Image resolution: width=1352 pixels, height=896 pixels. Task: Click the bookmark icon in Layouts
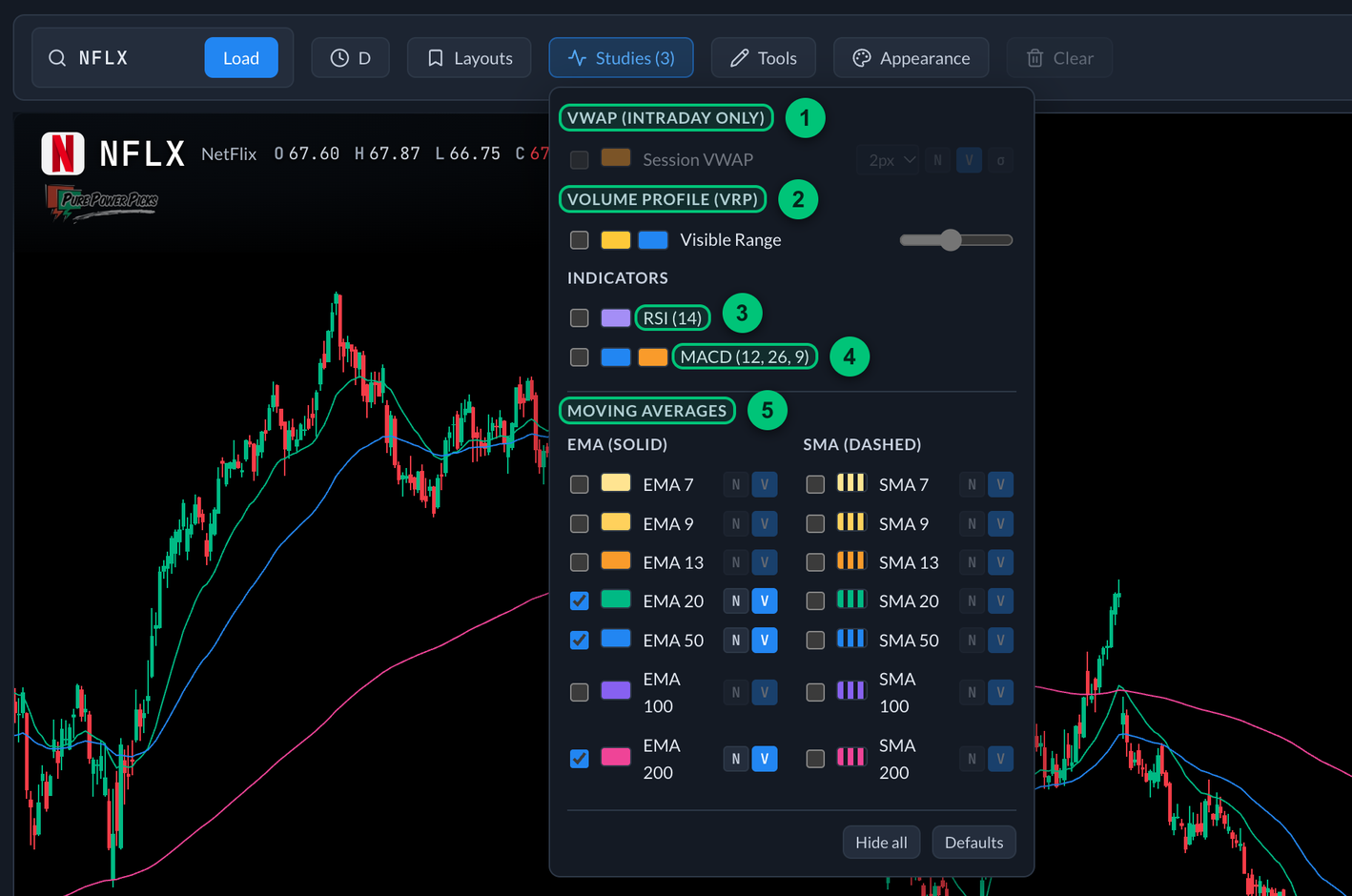(436, 58)
